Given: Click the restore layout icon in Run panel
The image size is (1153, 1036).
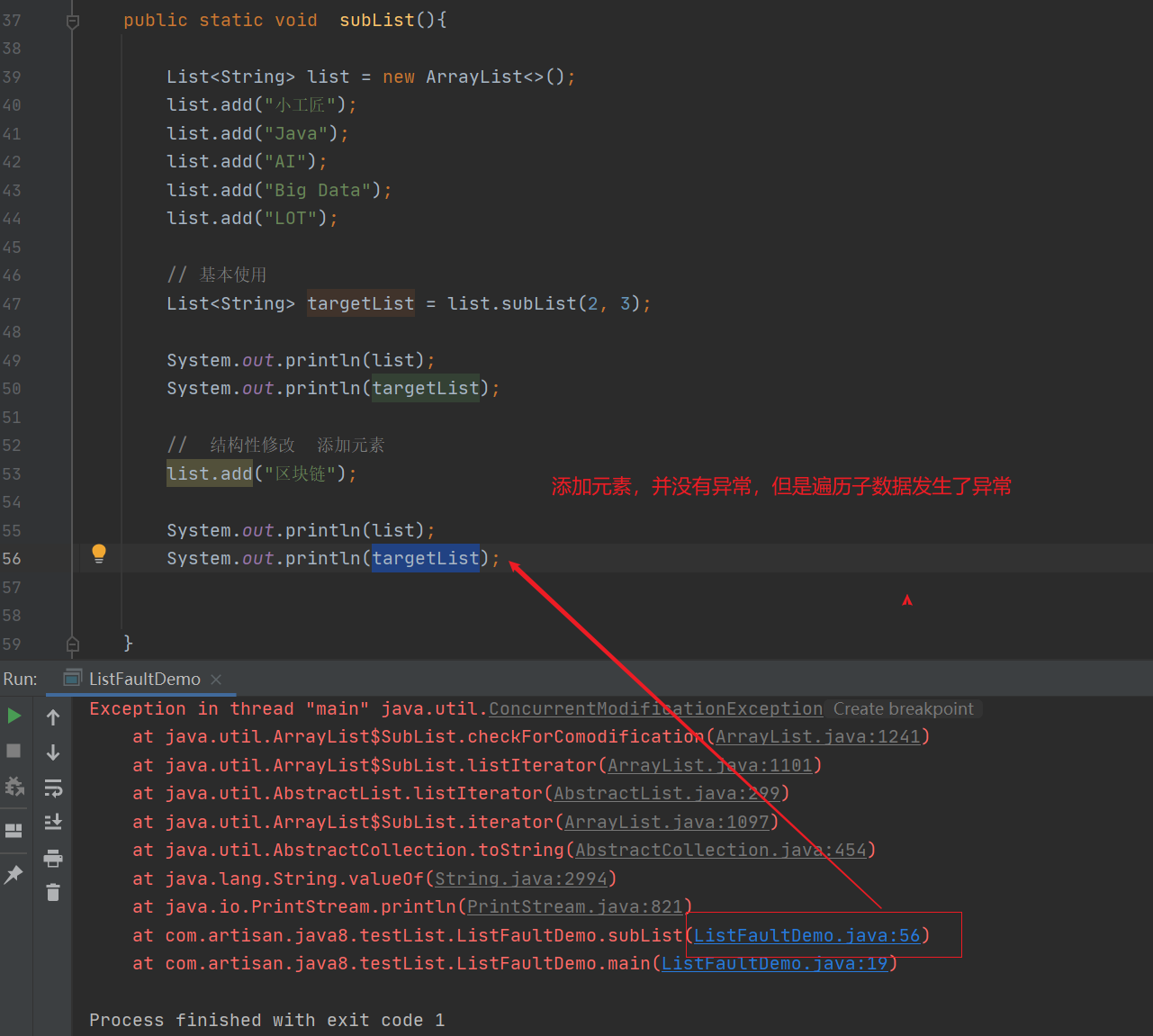Looking at the screenshot, I should (14, 830).
